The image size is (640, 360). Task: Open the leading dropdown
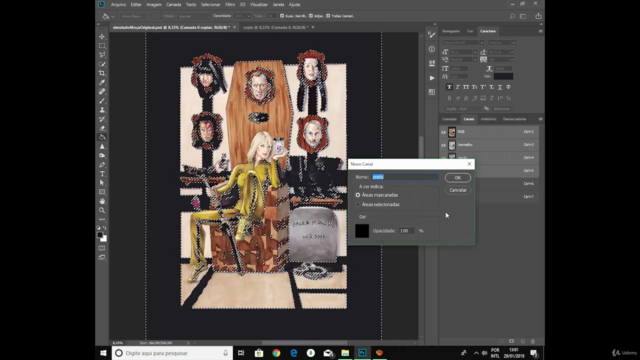511,52
